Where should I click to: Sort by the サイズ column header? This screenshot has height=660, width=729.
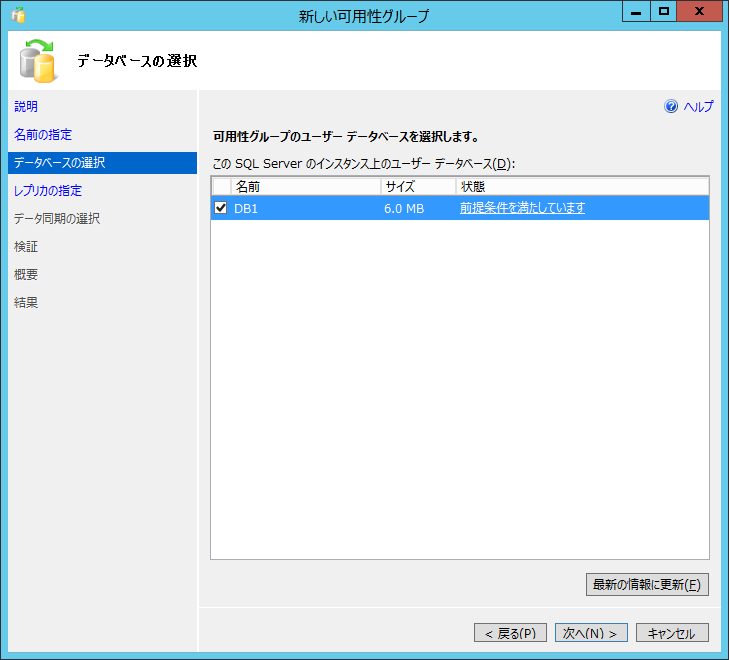pyautogui.click(x=417, y=187)
